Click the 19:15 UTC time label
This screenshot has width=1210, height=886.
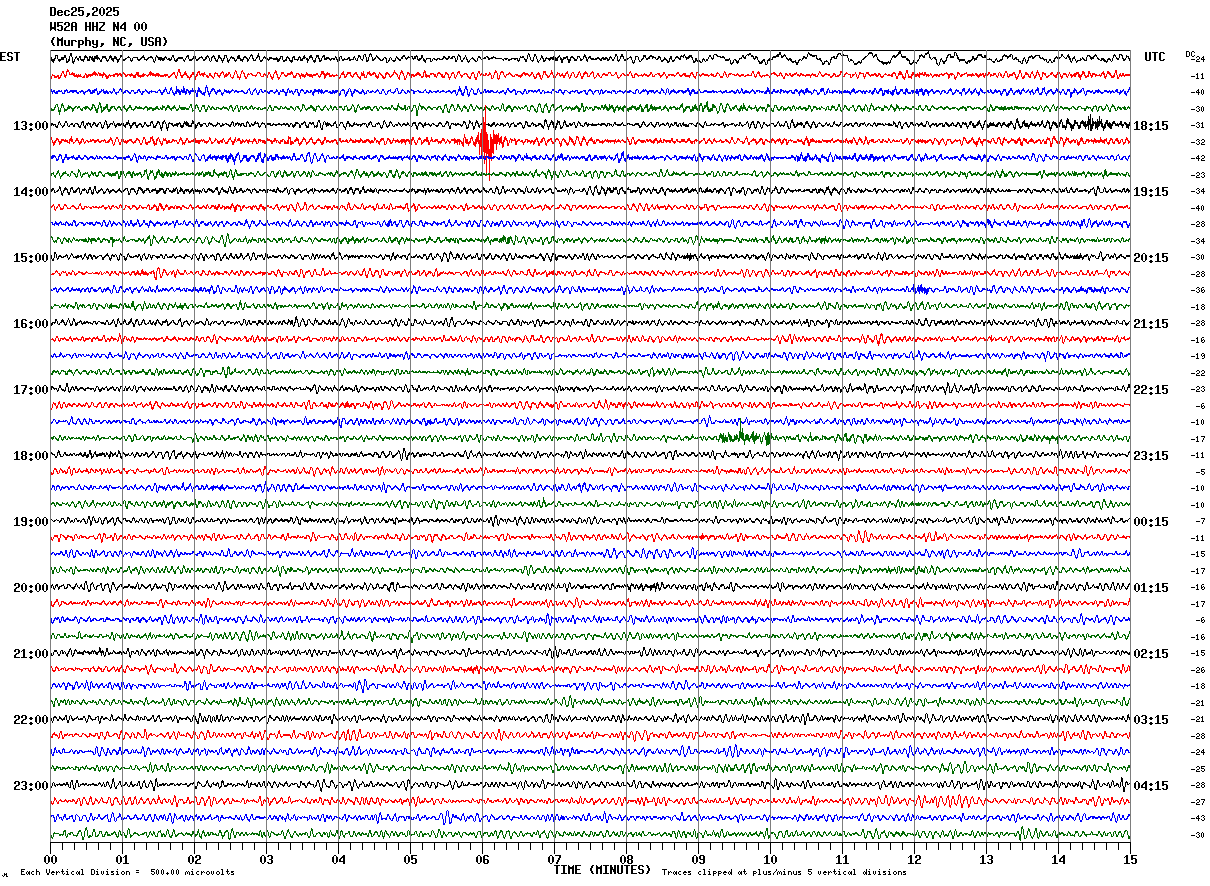click(1150, 192)
